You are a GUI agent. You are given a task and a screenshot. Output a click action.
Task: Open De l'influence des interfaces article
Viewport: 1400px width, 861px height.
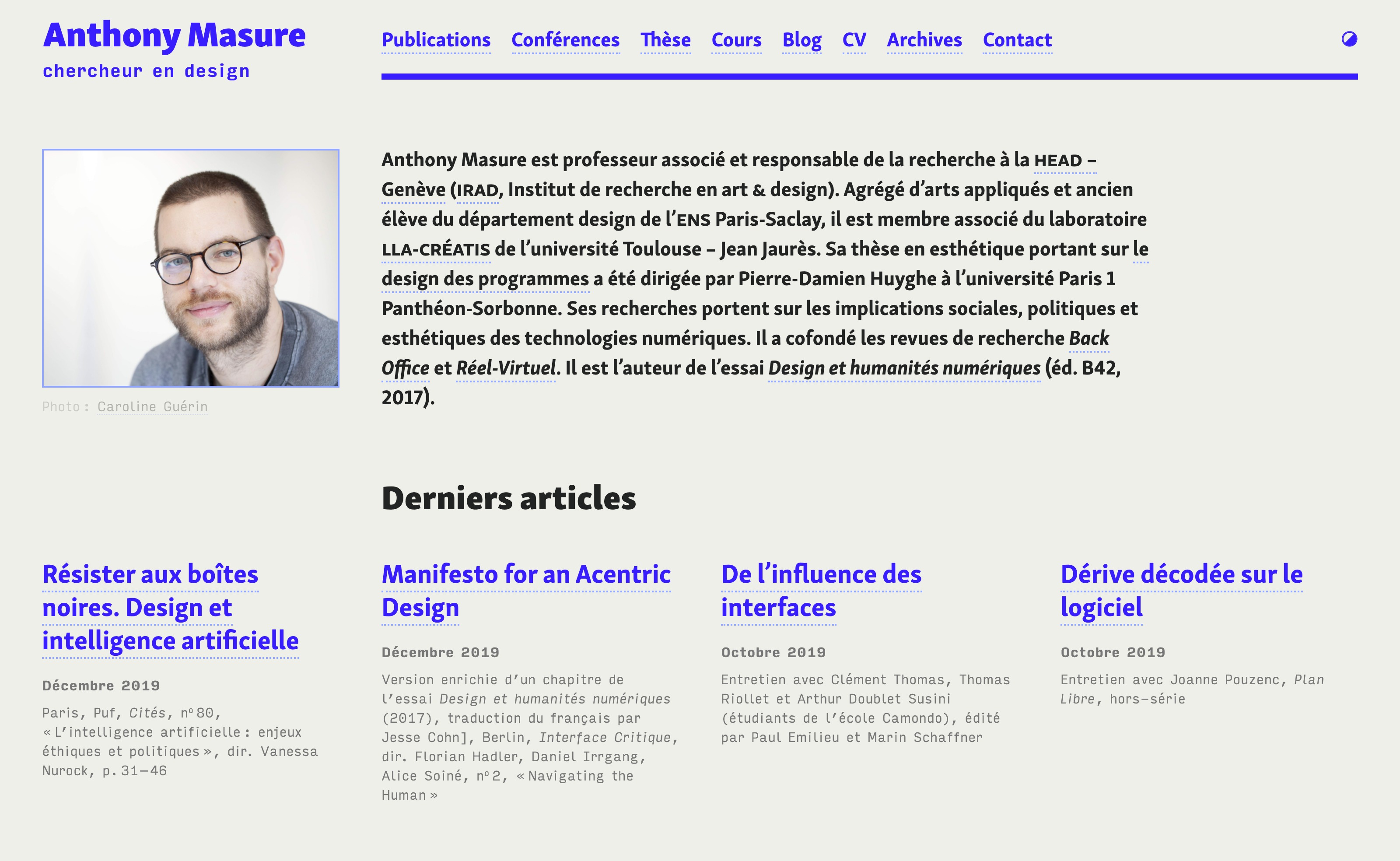click(x=820, y=574)
